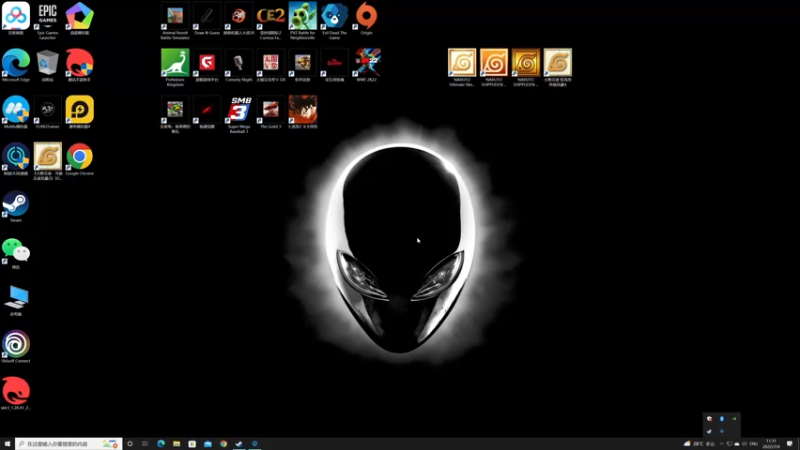Open the Recycle Bin icon

click(47, 65)
